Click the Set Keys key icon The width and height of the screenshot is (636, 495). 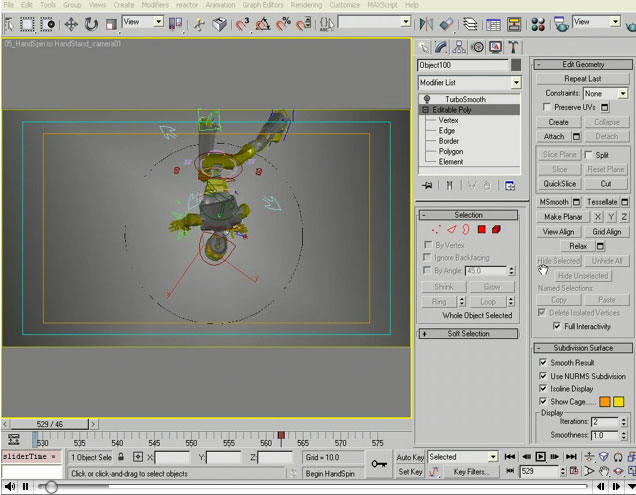pyautogui.click(x=379, y=463)
